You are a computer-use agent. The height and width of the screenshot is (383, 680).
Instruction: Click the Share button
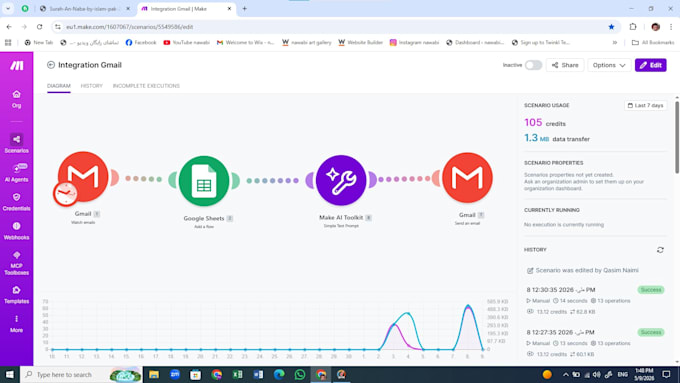[565, 65]
